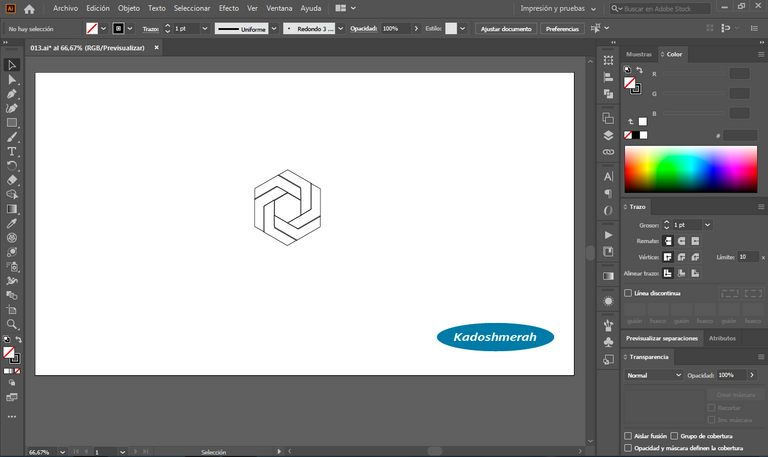768x457 pixels.
Task: Select the miter join Vértice option
Action: click(668, 257)
